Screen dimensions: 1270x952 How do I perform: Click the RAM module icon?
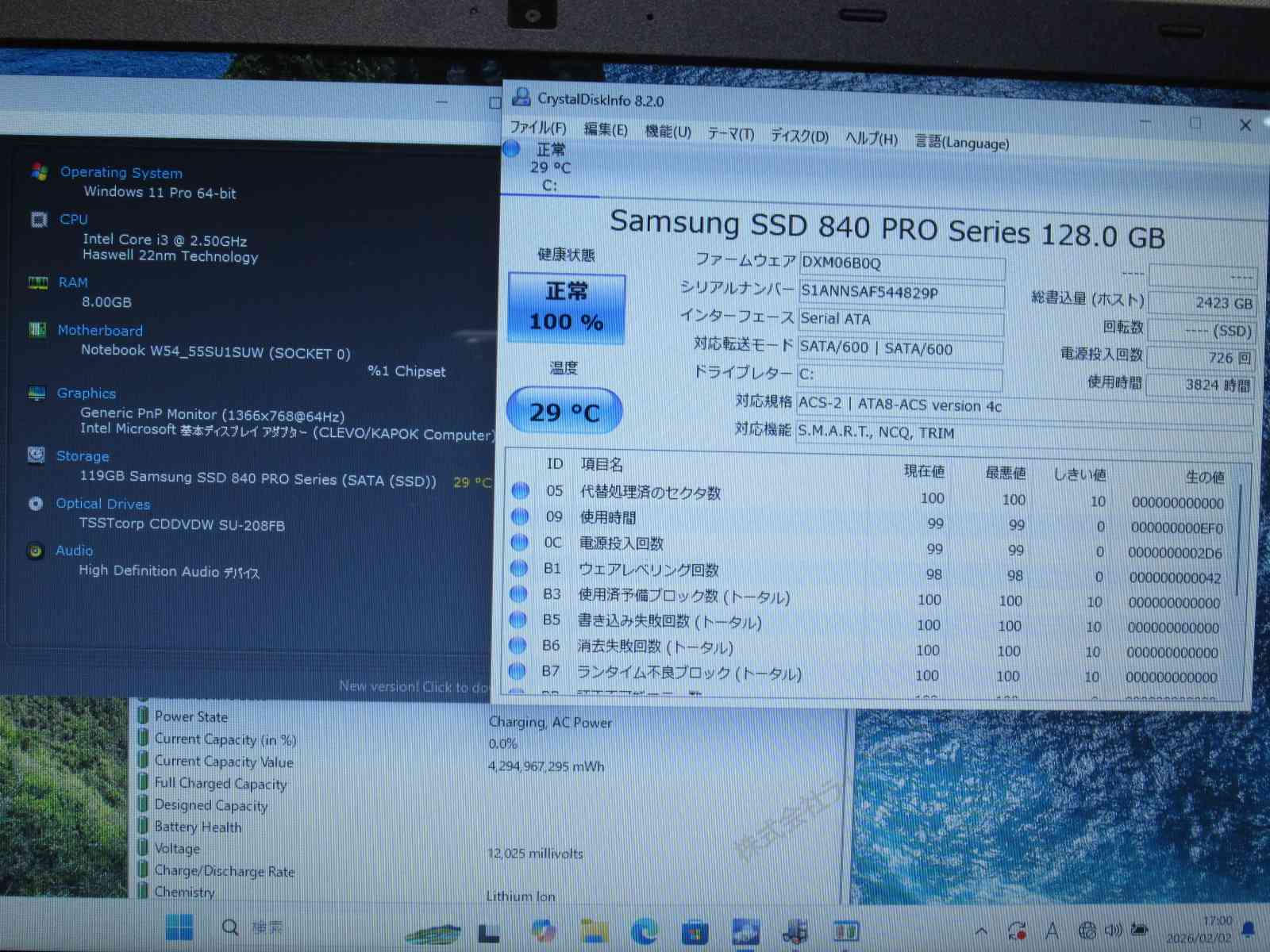pyautogui.click(x=37, y=282)
